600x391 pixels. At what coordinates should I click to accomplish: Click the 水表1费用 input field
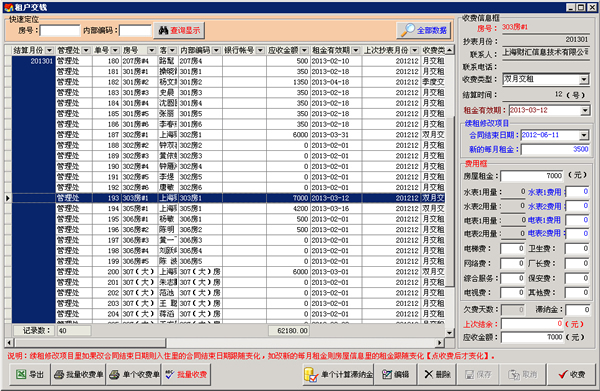tap(577, 192)
